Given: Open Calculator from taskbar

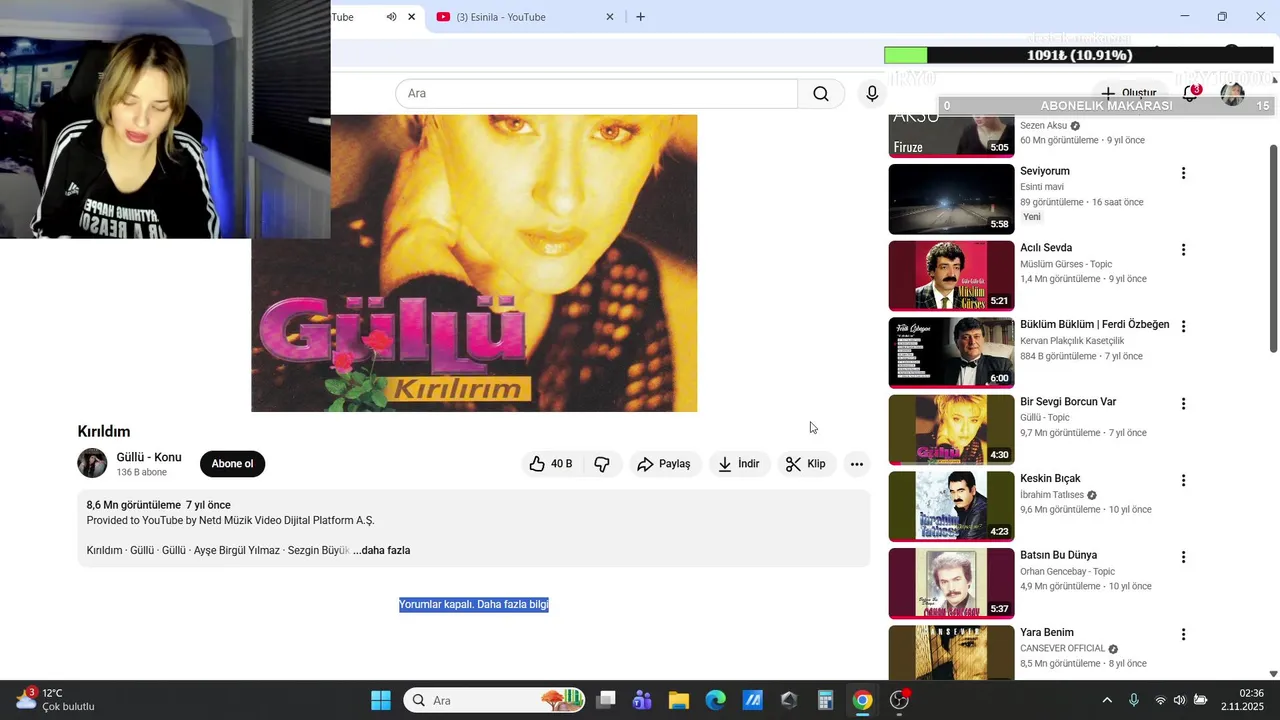Looking at the screenshot, I should point(826,700).
